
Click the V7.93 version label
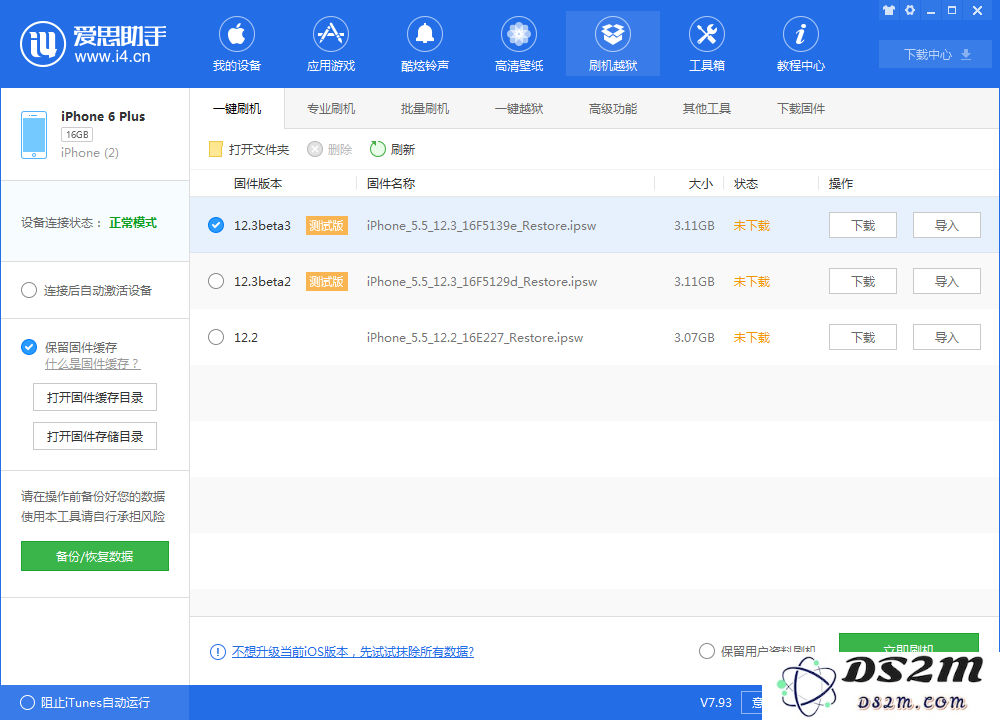(716, 703)
